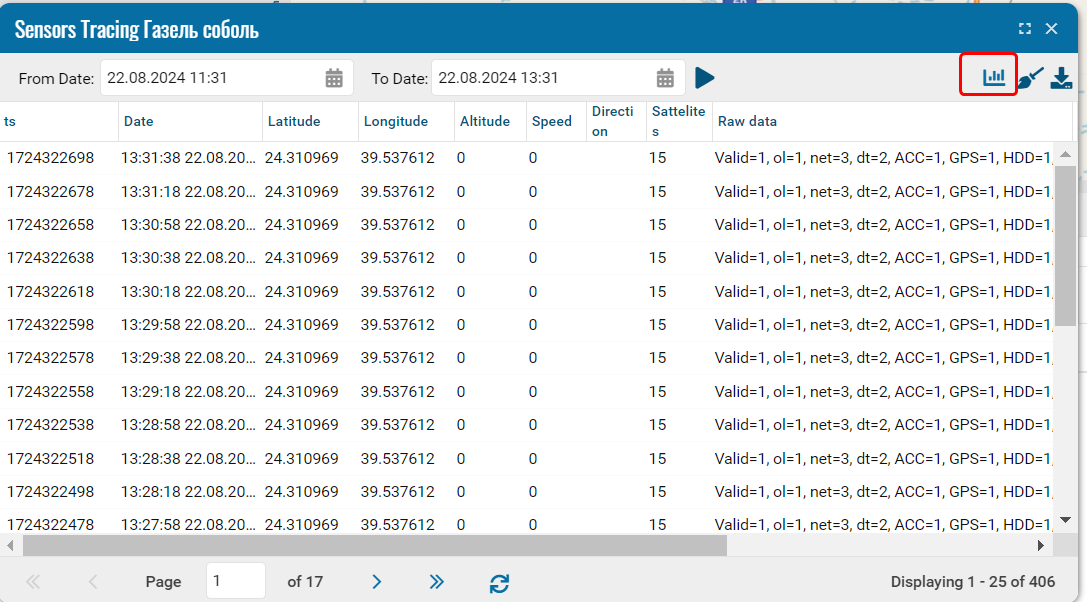Go to next page of results
Viewport: 1087px width, 602px height.
(377, 581)
